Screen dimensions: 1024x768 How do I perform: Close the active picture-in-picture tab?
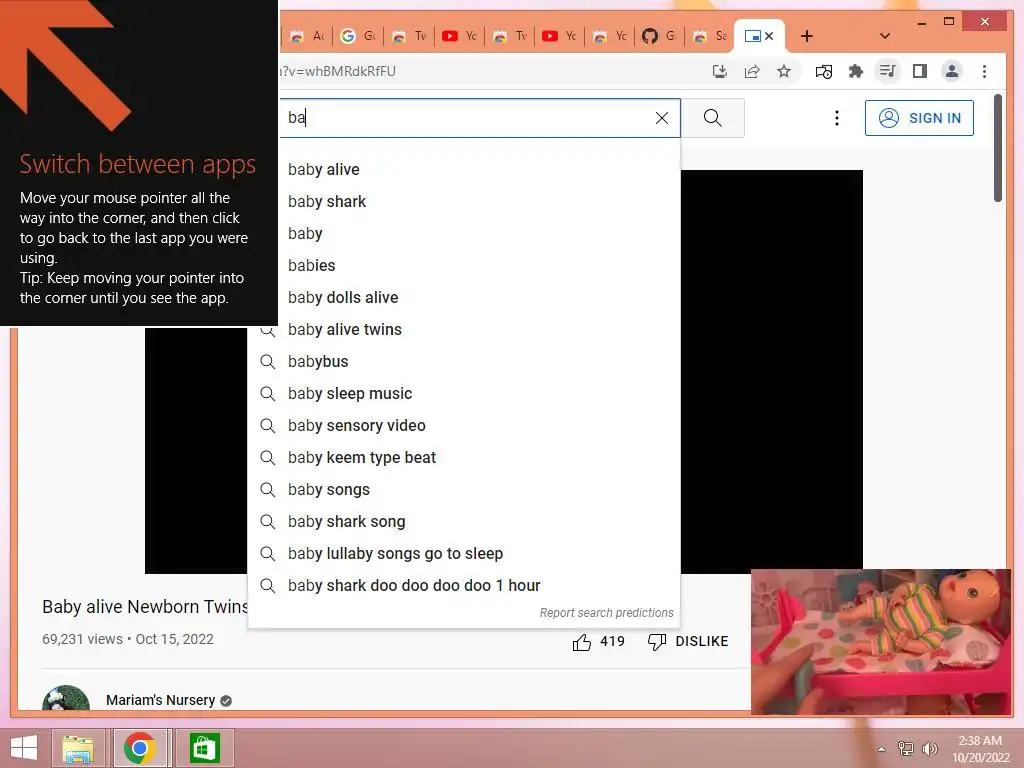click(x=769, y=36)
